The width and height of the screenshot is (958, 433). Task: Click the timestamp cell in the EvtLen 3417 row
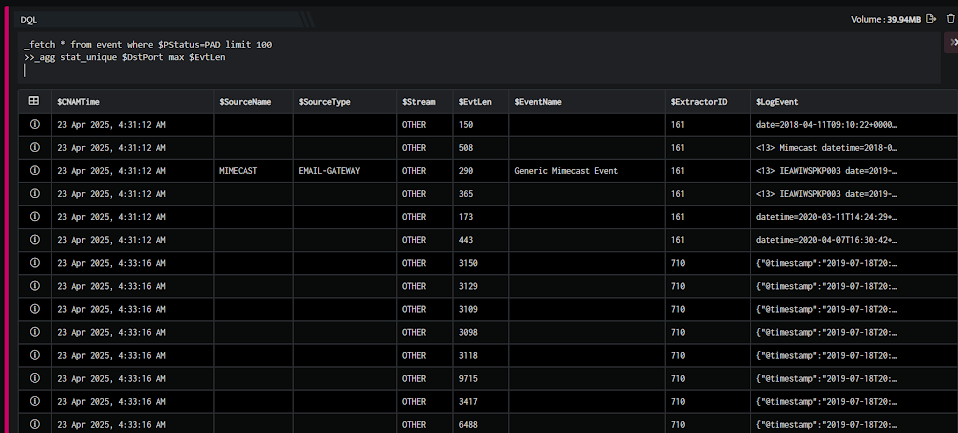[x=111, y=401]
